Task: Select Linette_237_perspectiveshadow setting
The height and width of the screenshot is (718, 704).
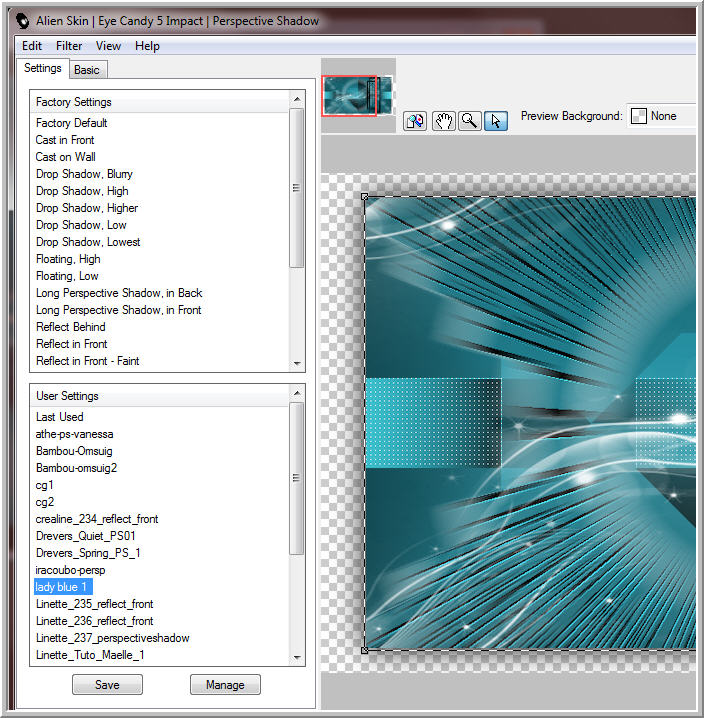Action: point(112,638)
